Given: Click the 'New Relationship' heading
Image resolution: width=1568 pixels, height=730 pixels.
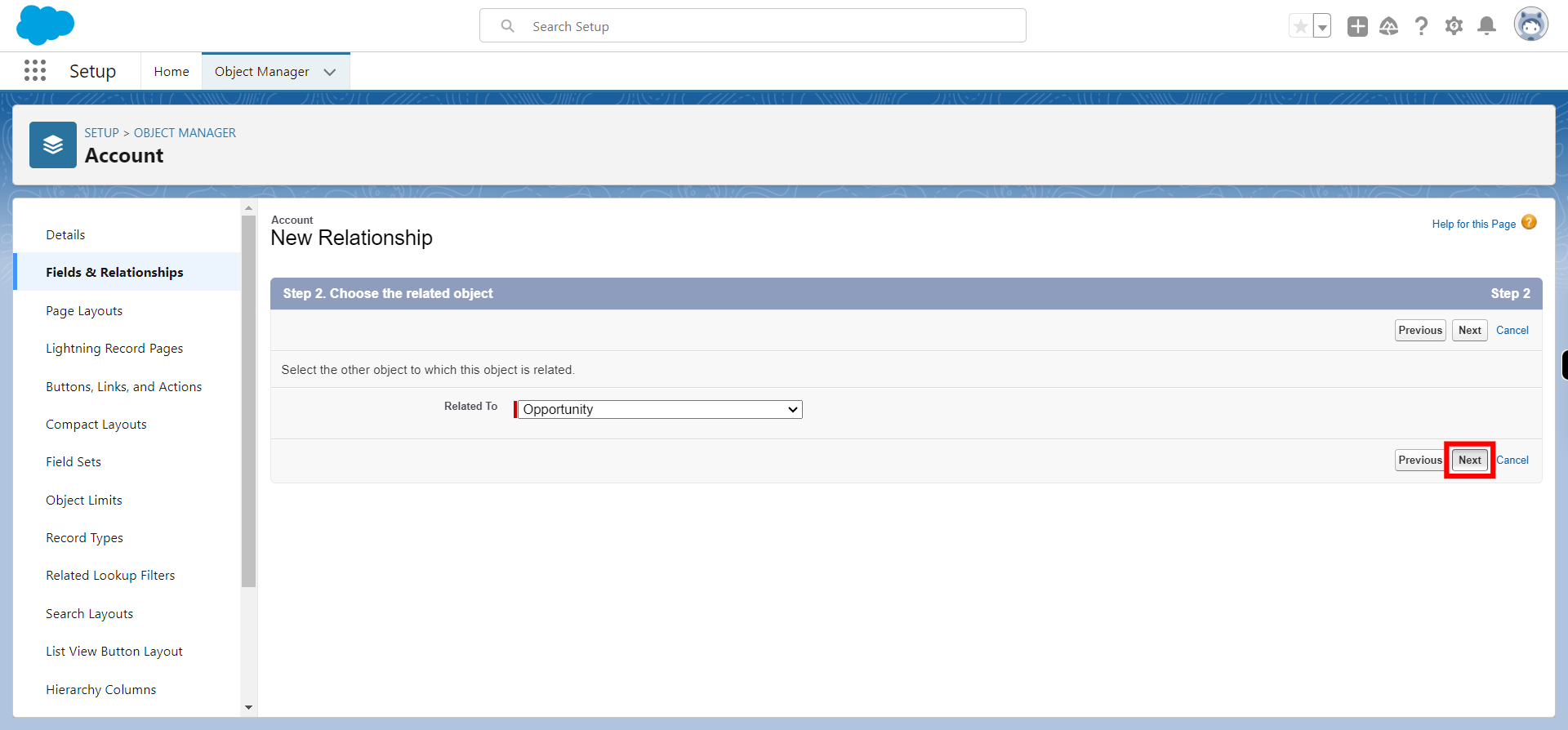Looking at the screenshot, I should (351, 238).
